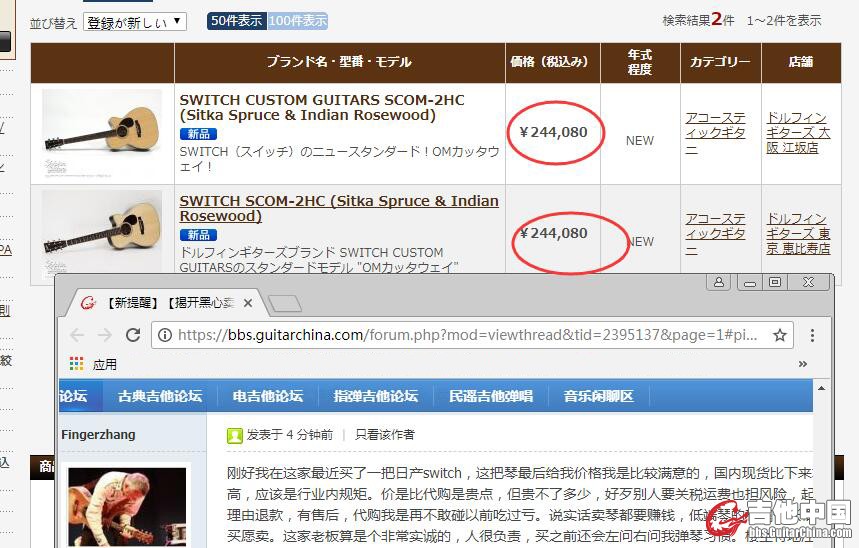Click 只看该作者 to filter author posts
The height and width of the screenshot is (548, 859).
(x=385, y=435)
